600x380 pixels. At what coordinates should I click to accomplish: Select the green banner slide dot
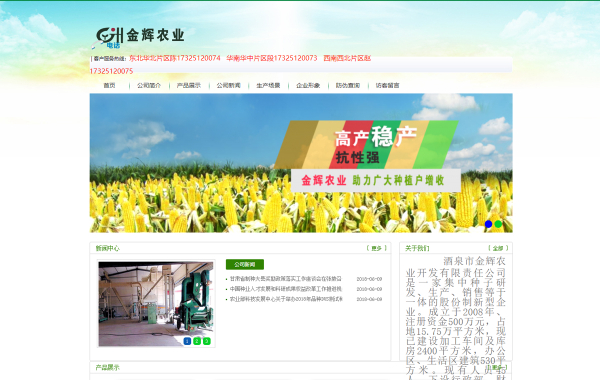[498, 224]
